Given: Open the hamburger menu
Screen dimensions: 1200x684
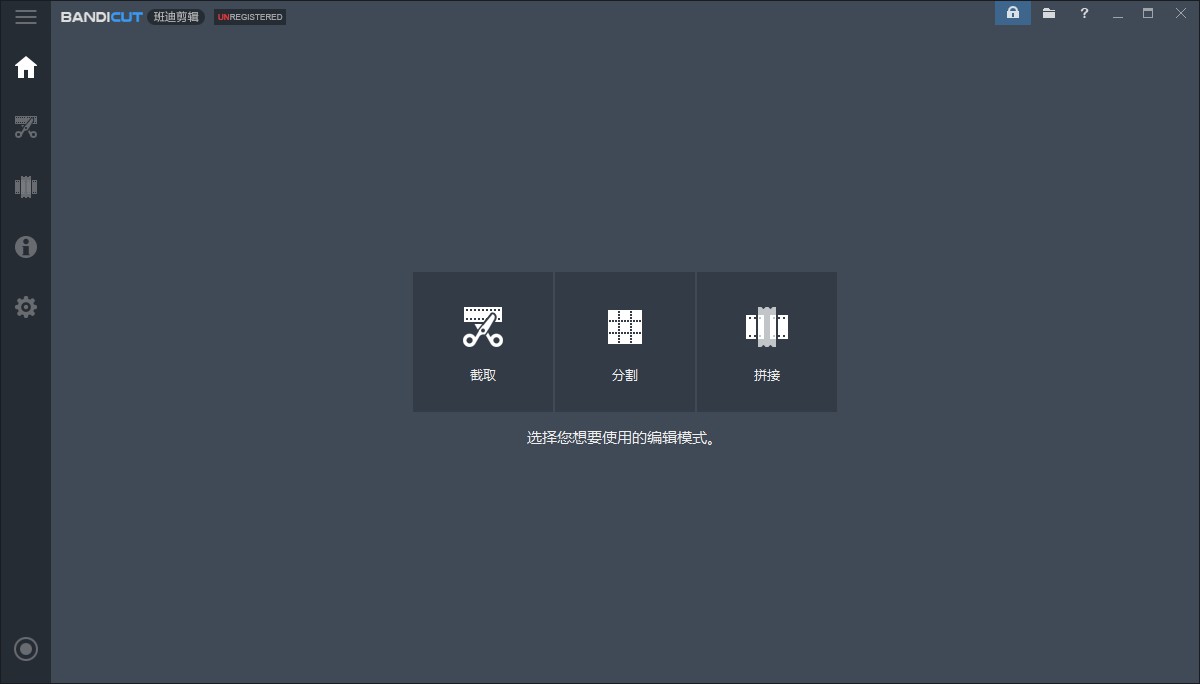Looking at the screenshot, I should (26, 17).
